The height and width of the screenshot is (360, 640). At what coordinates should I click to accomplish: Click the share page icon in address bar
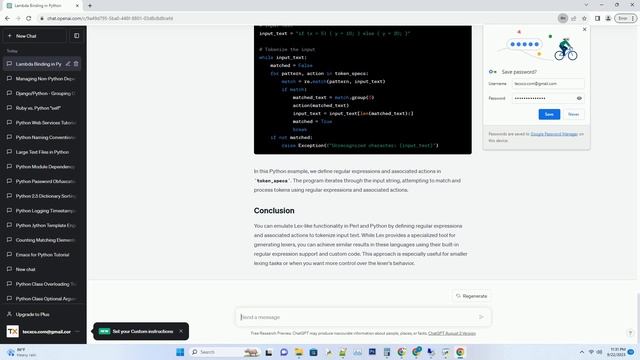(x=573, y=18)
